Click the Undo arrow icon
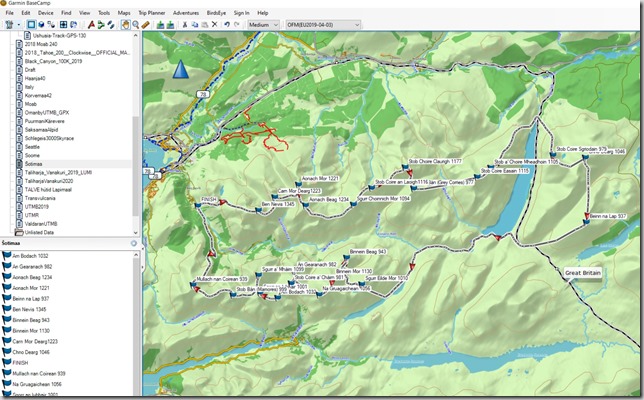 click(x=227, y=25)
